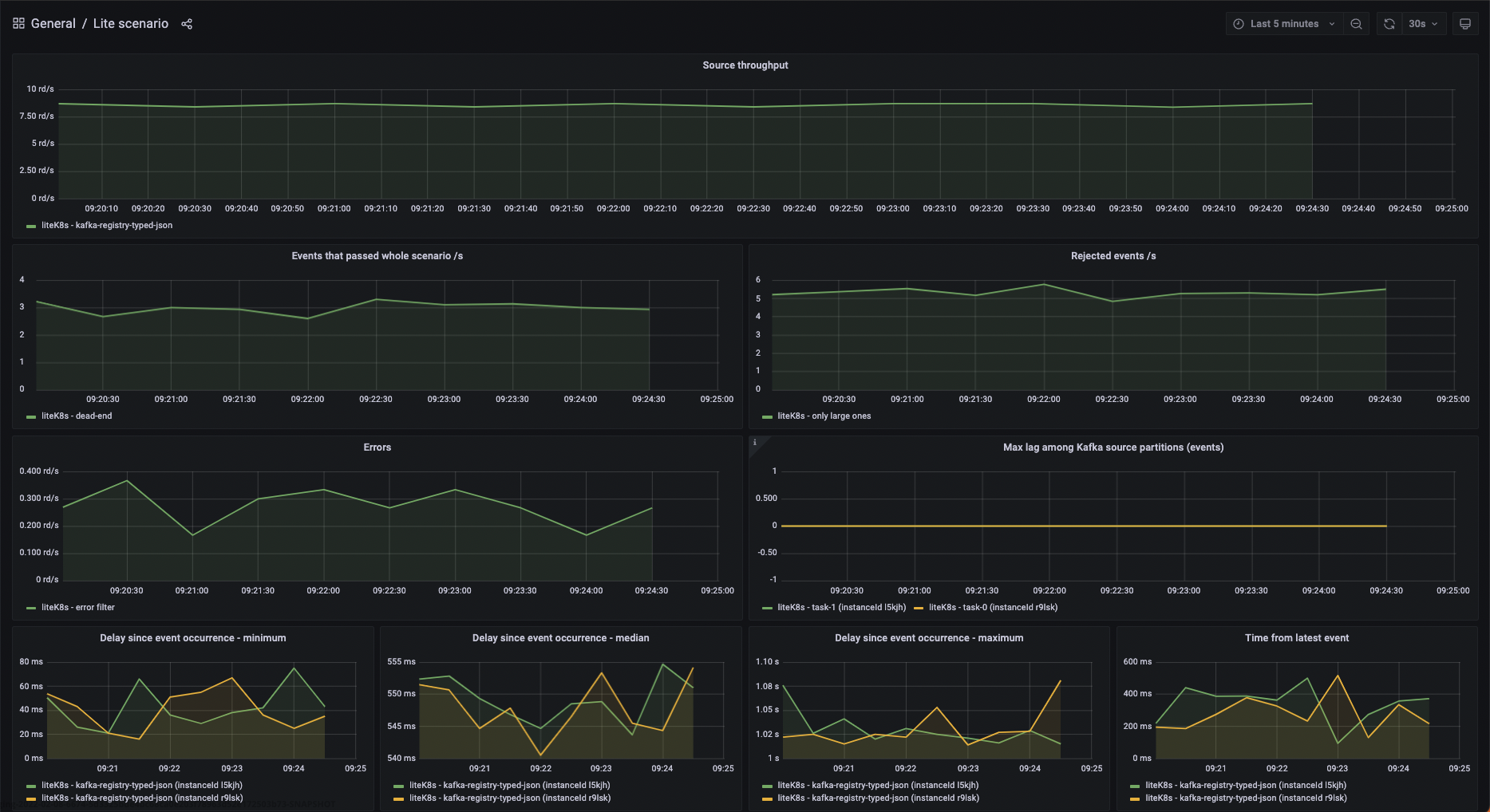
Task: Click the green swatch beside kafka-registry-typed-json legend
Action: 32,225
